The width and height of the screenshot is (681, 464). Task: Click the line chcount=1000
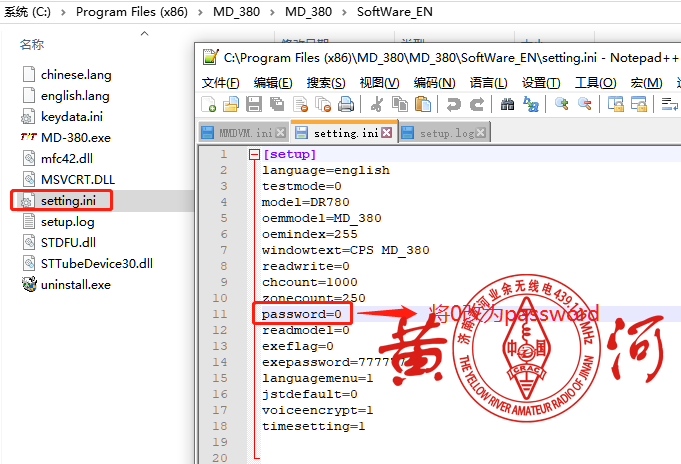tap(310, 282)
